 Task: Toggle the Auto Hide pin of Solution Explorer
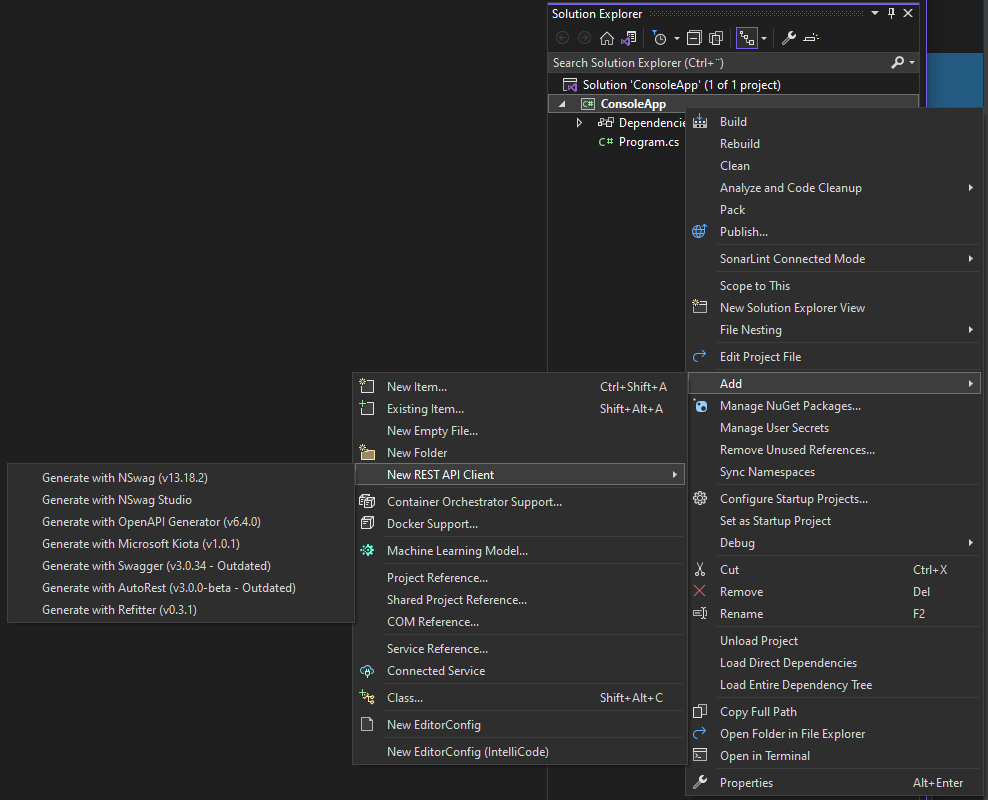coord(891,13)
